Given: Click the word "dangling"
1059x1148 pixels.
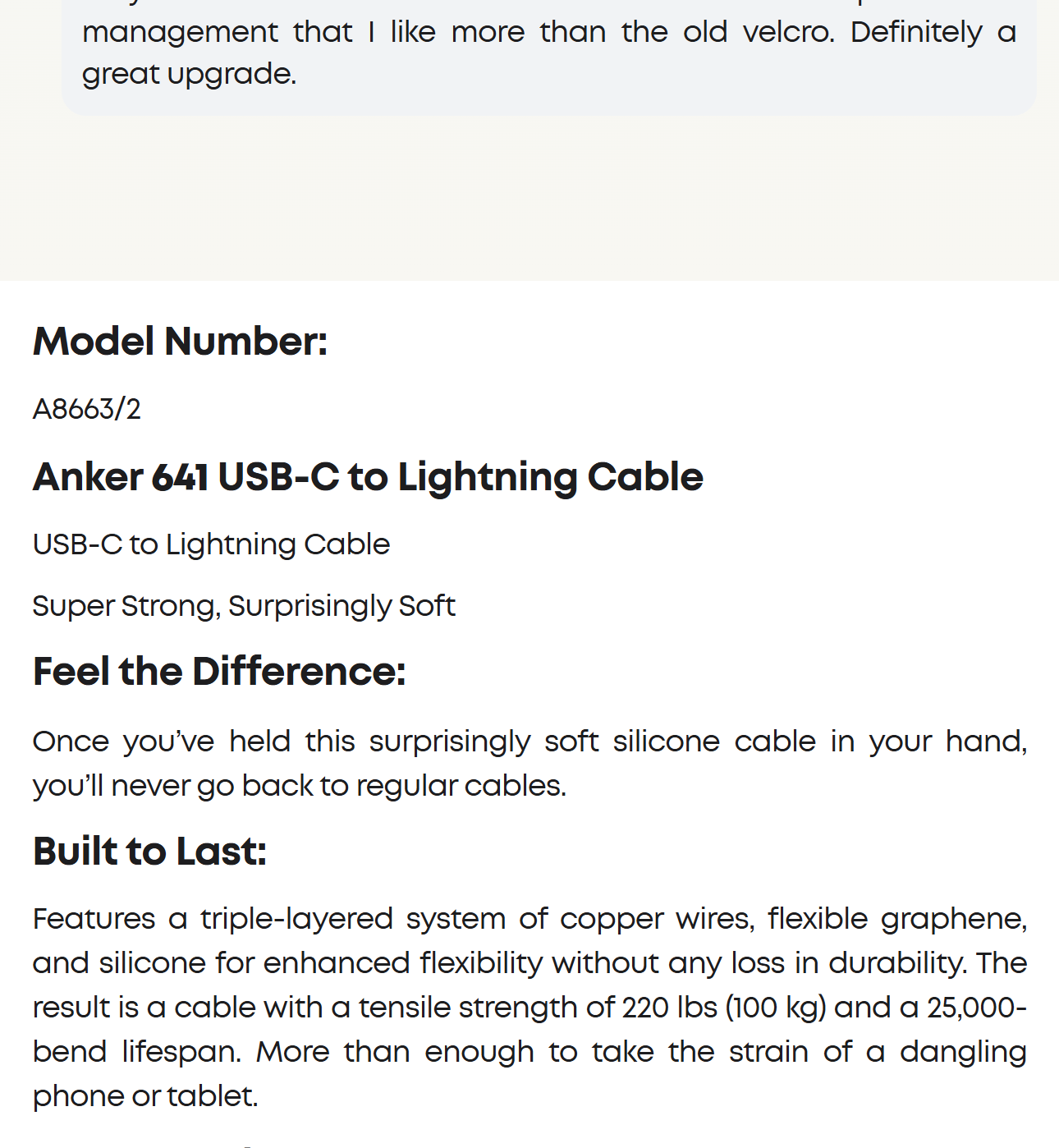Looking at the screenshot, I should [x=963, y=1052].
